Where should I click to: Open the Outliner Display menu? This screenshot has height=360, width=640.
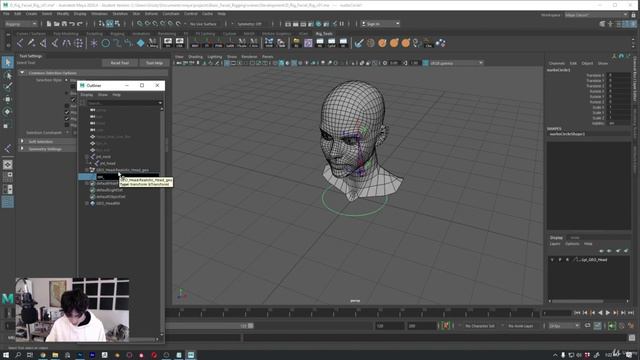click(87, 95)
